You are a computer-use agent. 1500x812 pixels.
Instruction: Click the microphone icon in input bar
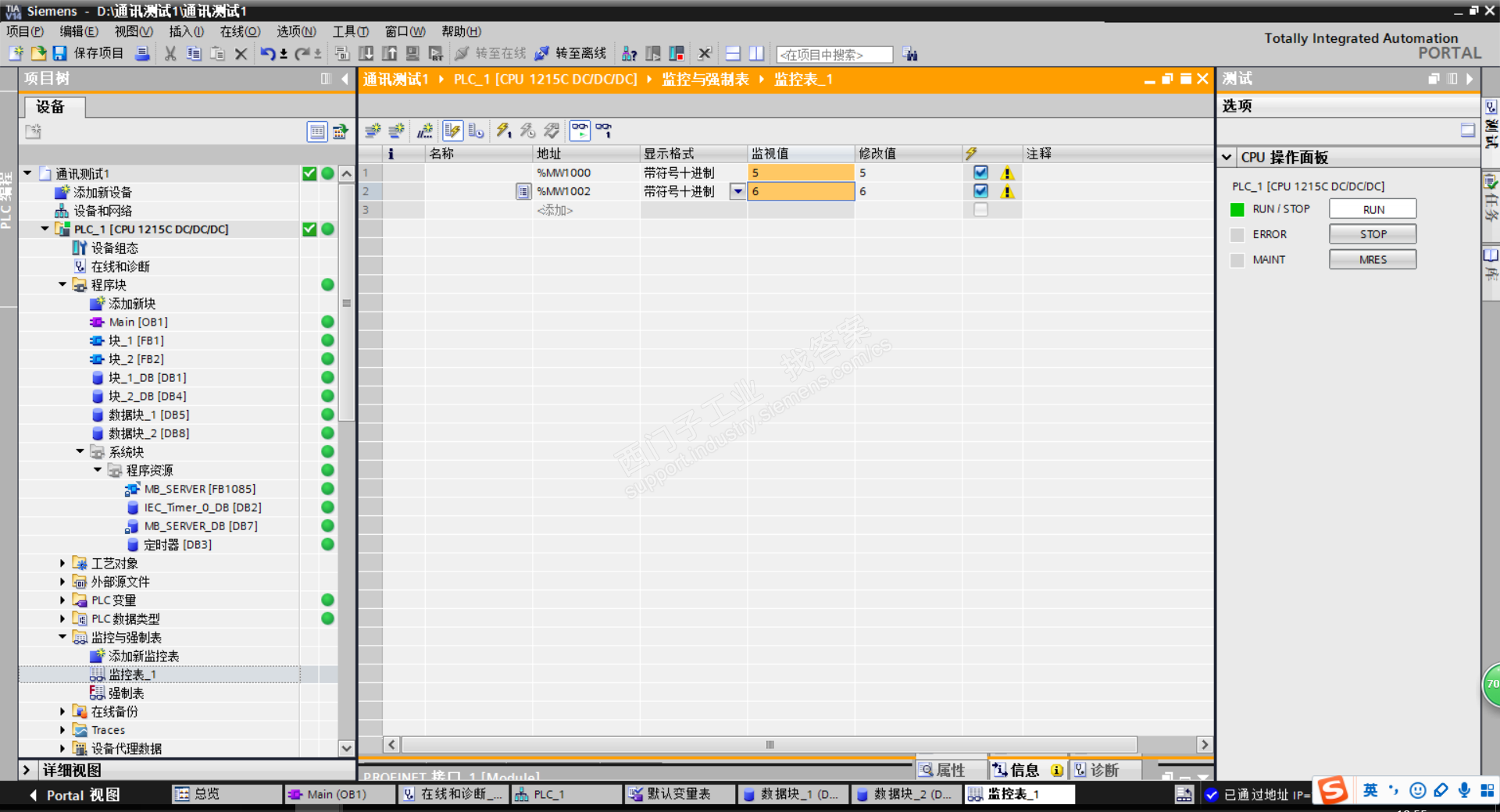click(x=1464, y=791)
